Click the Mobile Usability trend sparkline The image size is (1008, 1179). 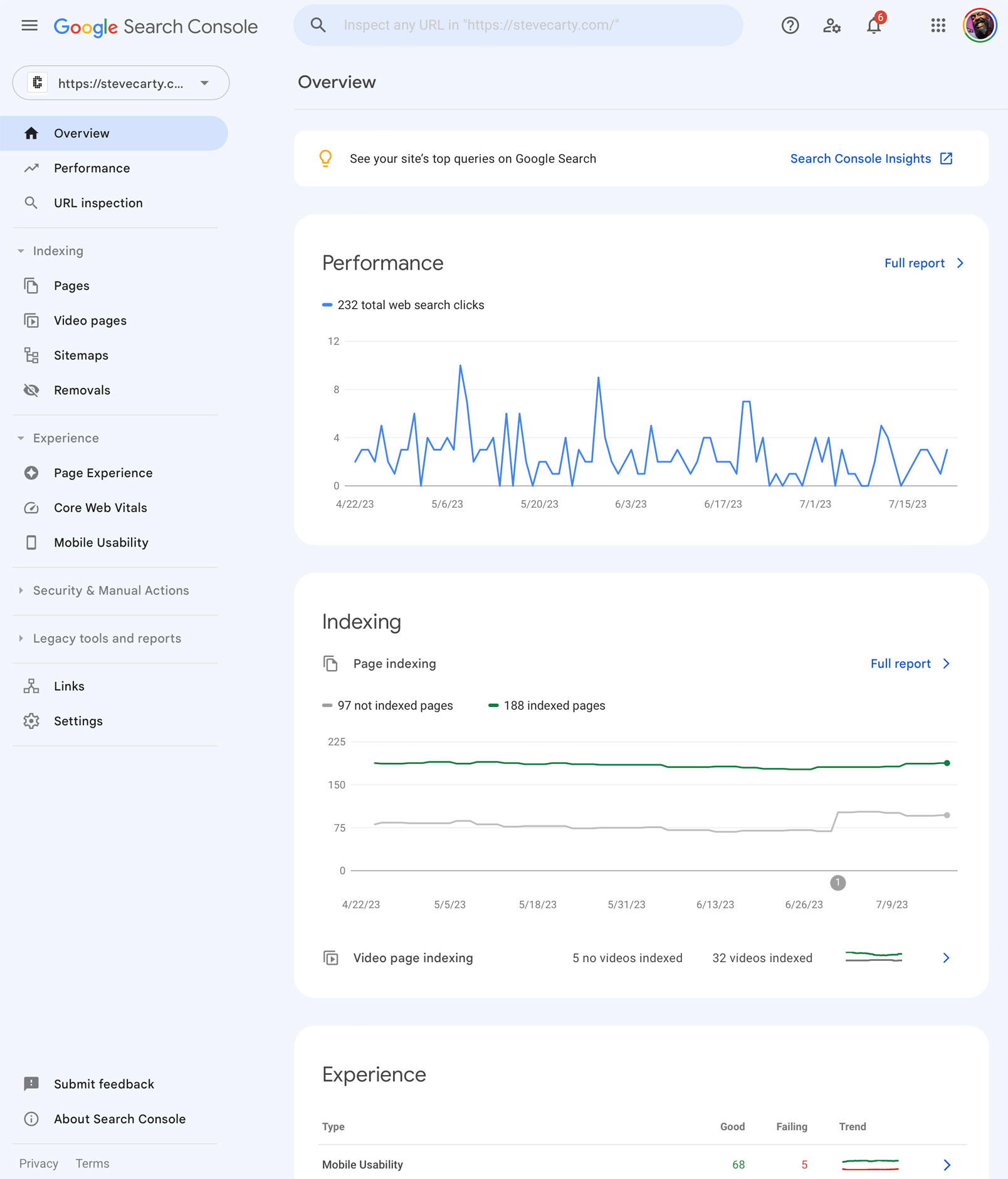870,1165
